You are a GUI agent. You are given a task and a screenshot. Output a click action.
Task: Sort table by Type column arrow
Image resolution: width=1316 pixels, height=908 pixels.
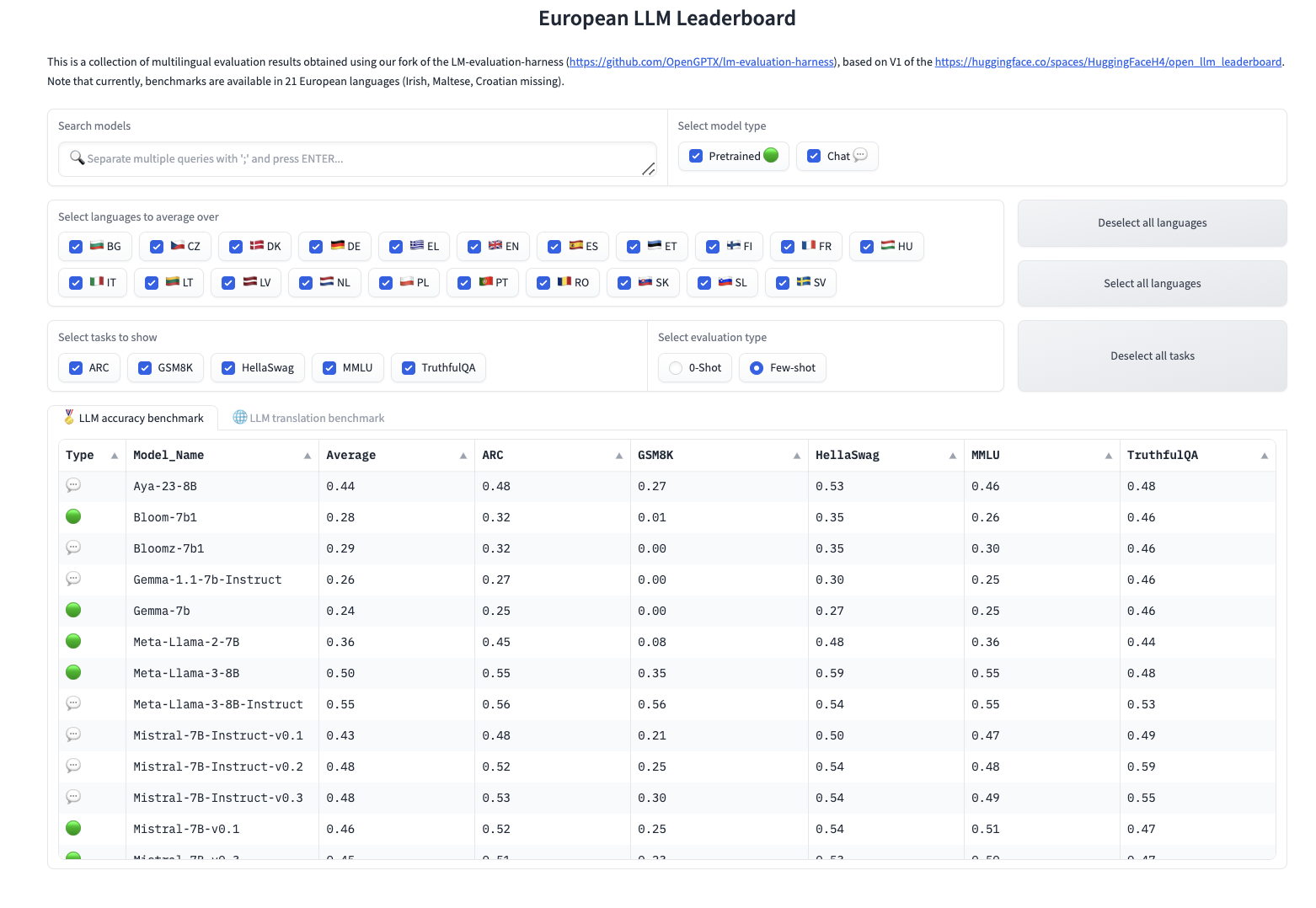[115, 456]
